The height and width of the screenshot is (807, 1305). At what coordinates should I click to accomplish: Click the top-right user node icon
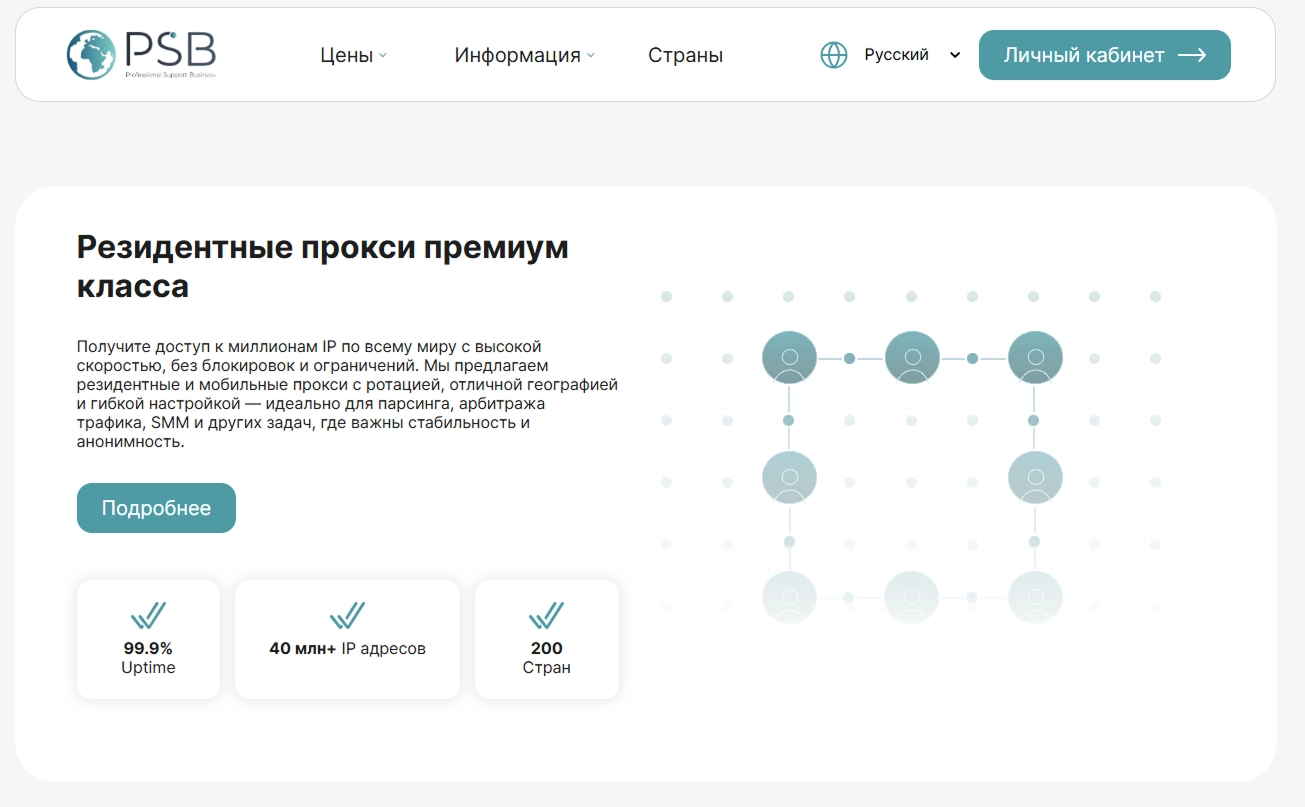(x=1034, y=356)
